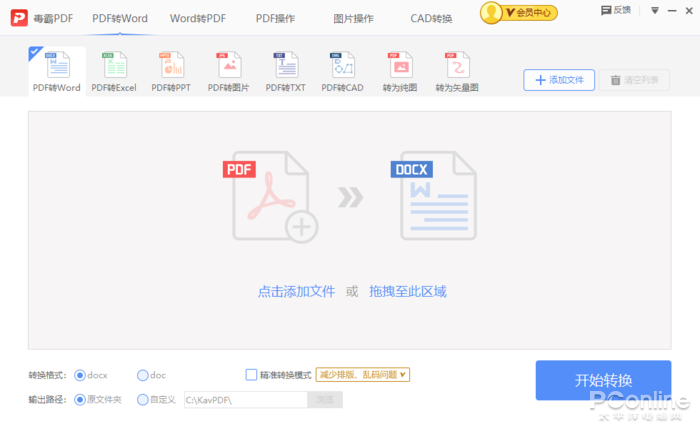Open the PDF操作 top tab

point(275,18)
